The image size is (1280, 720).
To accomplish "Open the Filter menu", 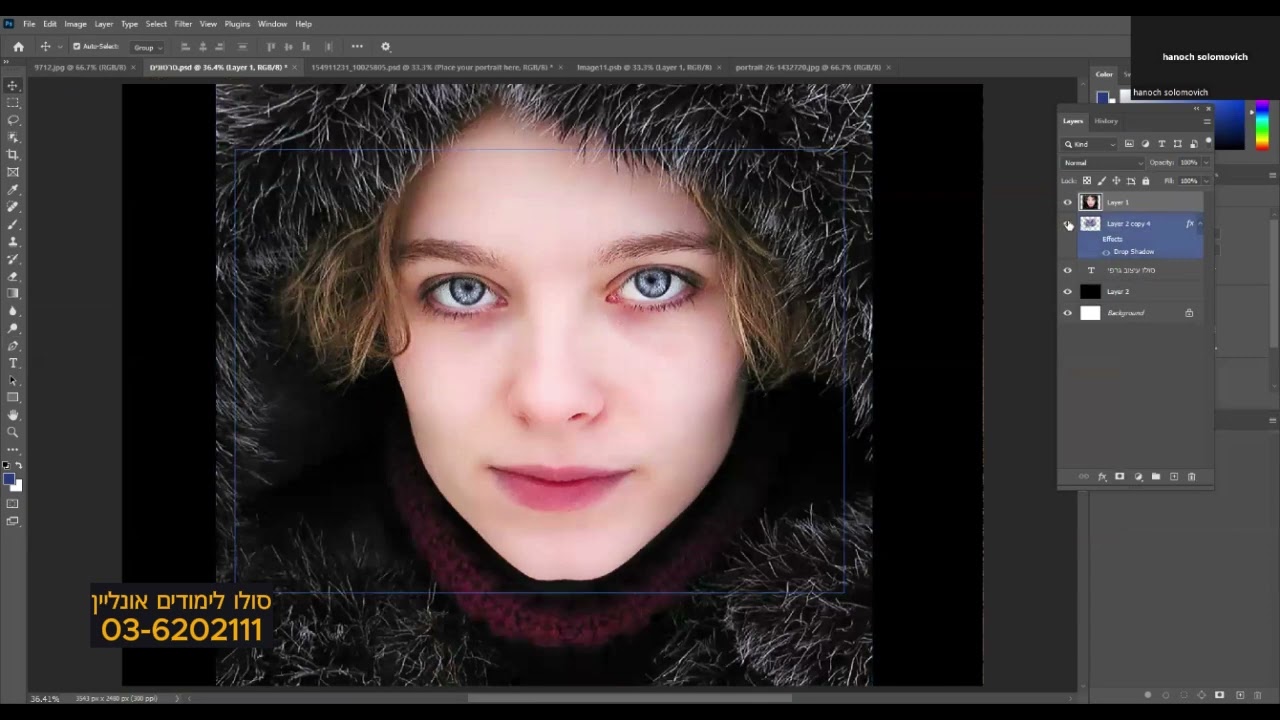I will [183, 24].
